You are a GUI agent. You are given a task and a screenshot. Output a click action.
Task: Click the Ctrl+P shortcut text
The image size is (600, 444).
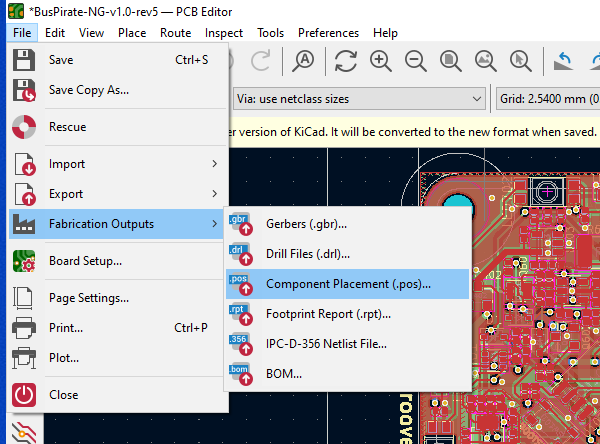[191, 328]
